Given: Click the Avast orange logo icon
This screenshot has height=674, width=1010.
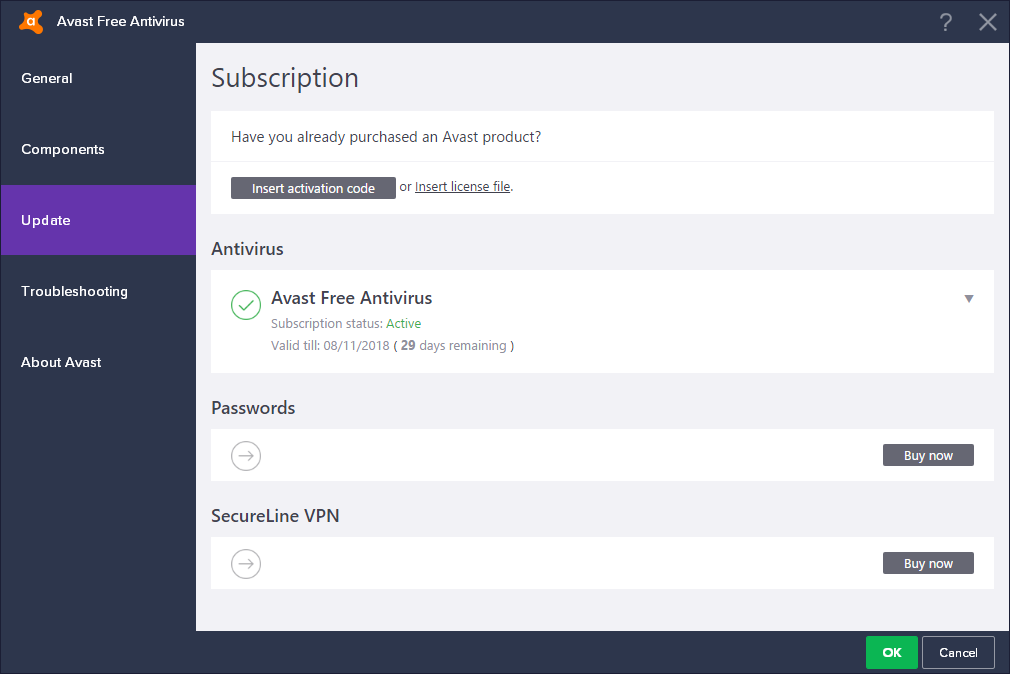Looking at the screenshot, I should point(31,21).
